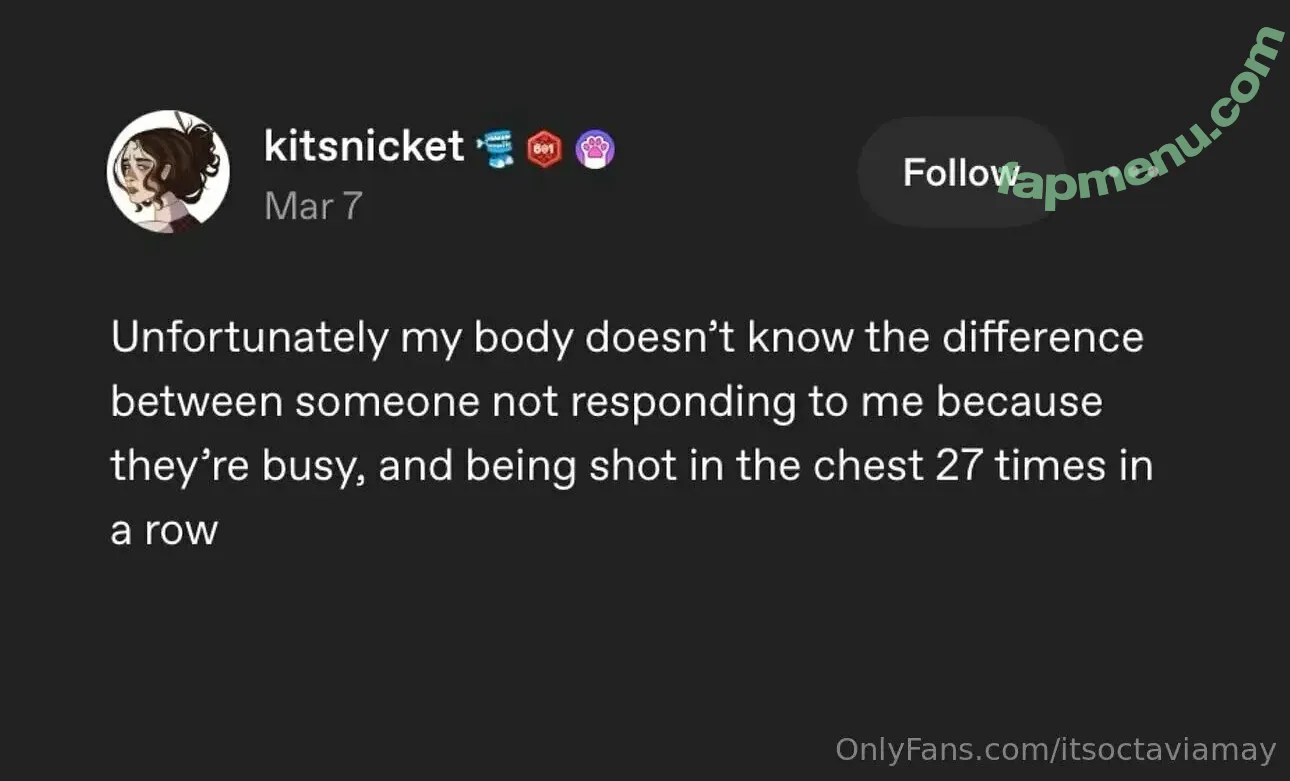Click the number 27 in the post
The width and height of the screenshot is (1290, 781).
click(x=960, y=466)
